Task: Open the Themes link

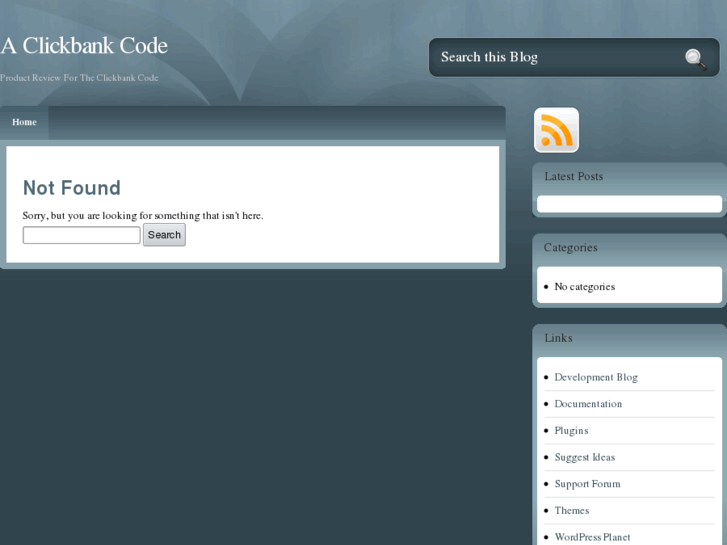Action: [572, 511]
